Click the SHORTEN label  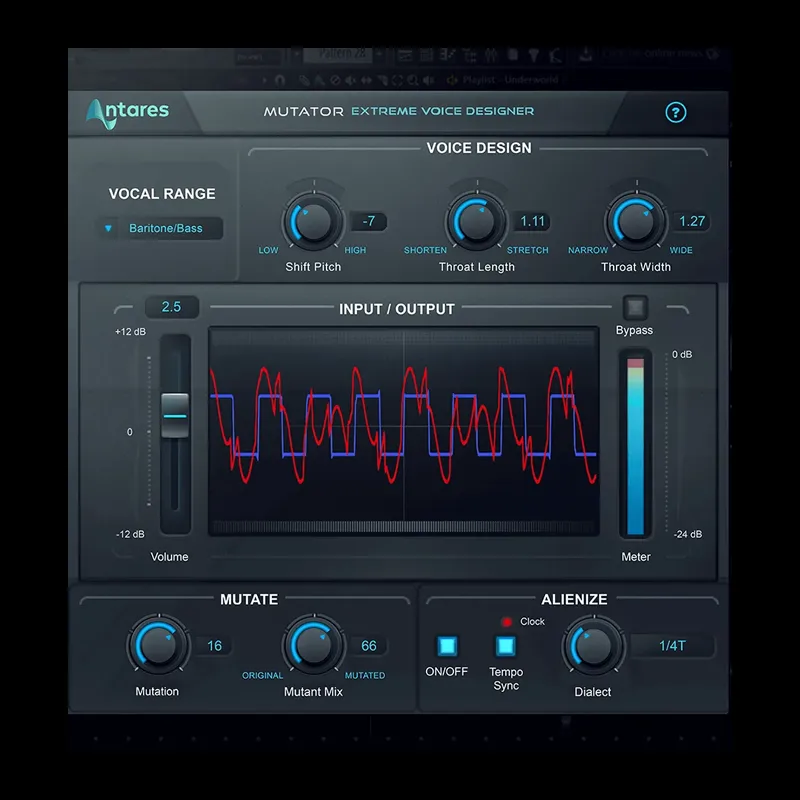click(425, 251)
